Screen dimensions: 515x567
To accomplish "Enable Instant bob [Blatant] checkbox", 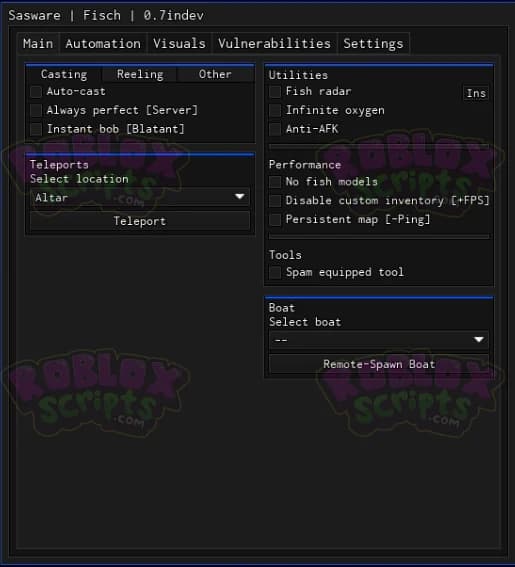I will pos(36,129).
